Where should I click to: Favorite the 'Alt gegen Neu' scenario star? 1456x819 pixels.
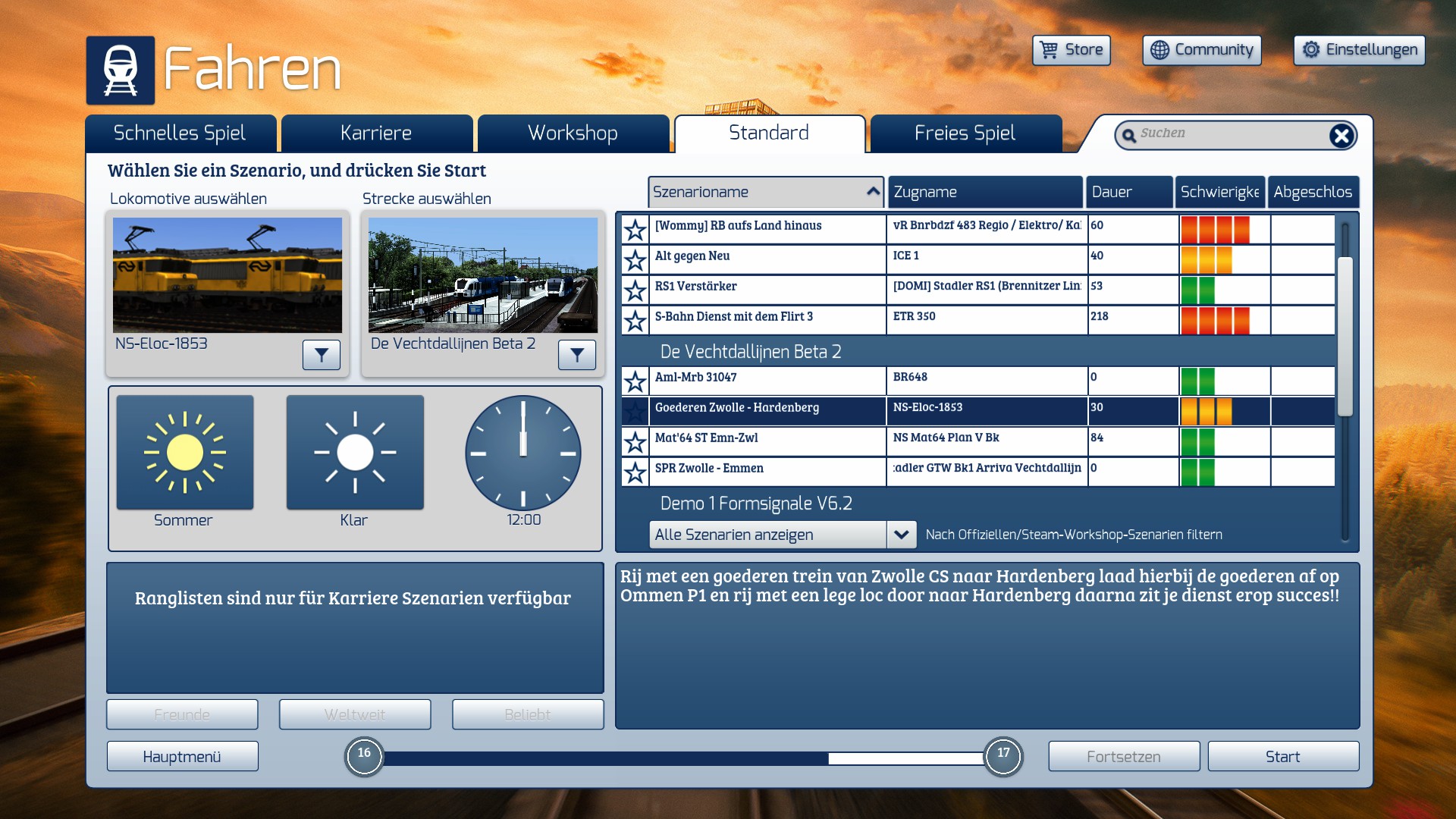(635, 259)
